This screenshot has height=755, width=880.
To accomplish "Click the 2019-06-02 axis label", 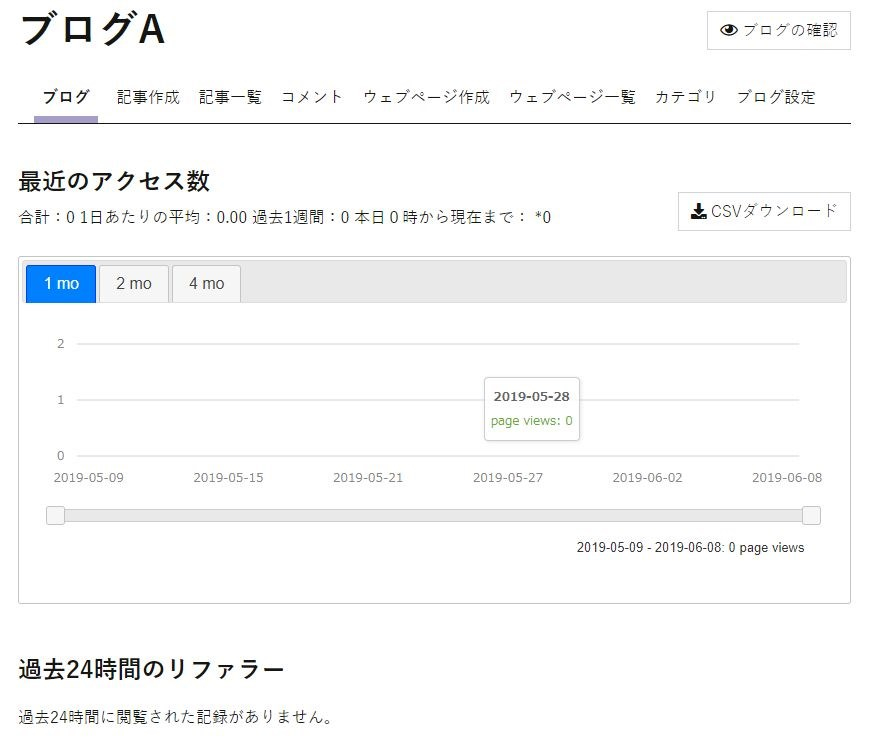I will 648,478.
